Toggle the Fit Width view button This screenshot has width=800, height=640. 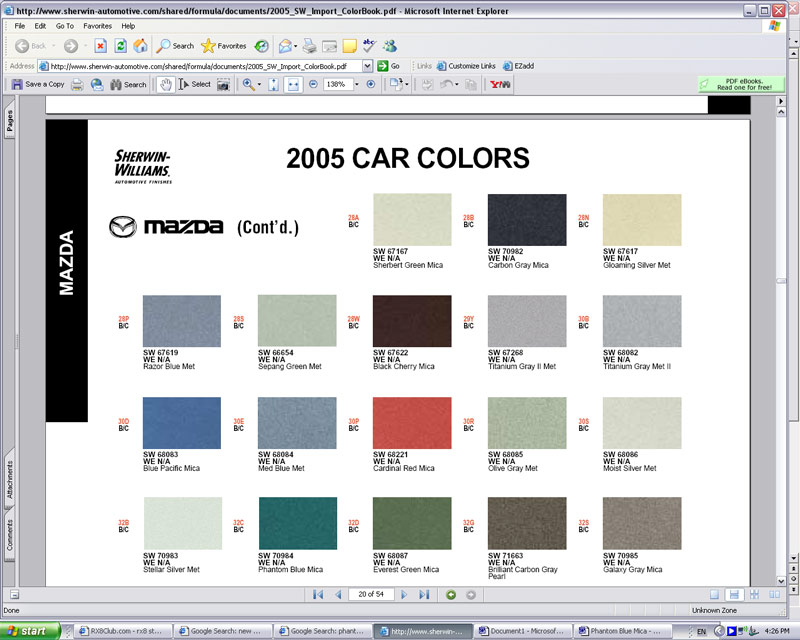tap(293, 85)
